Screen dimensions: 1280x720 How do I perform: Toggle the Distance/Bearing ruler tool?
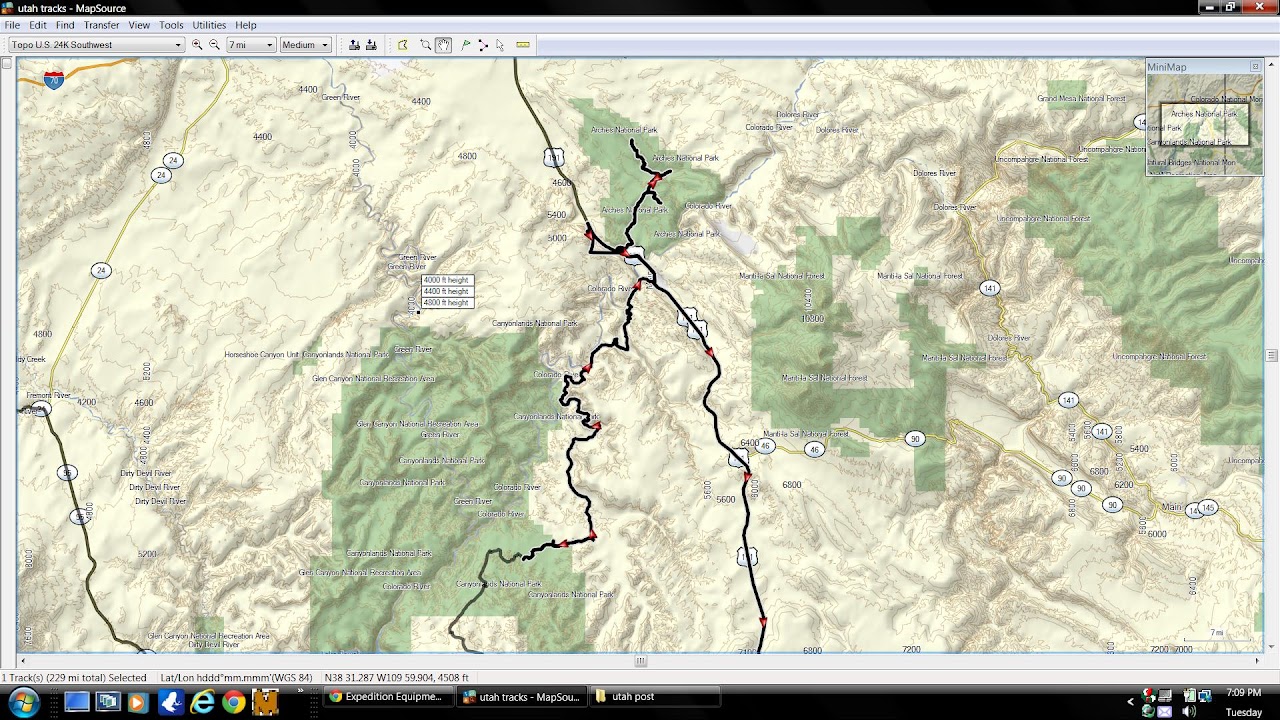pos(522,45)
